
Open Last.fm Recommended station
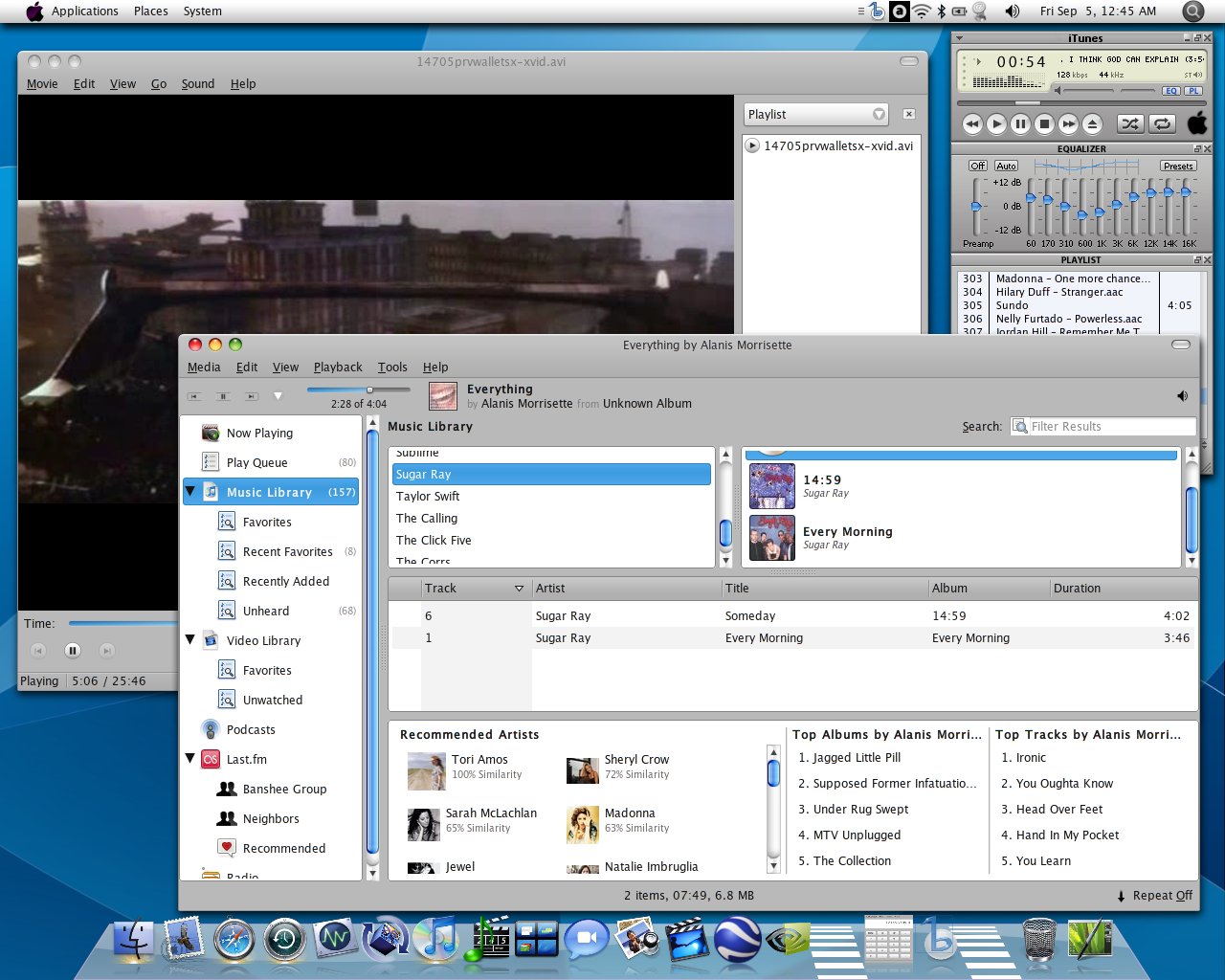[x=283, y=848]
